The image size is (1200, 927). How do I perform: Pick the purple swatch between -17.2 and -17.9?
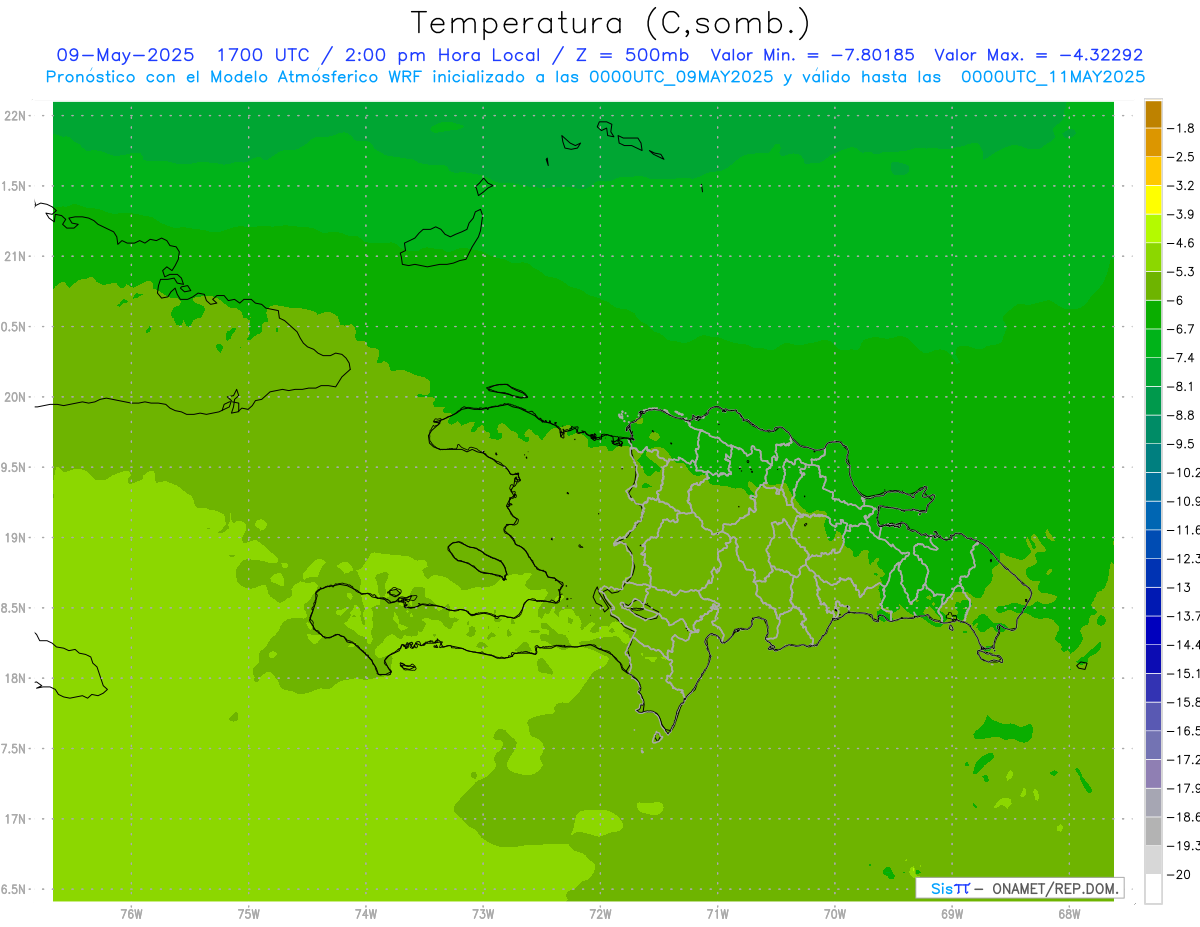(x=1153, y=774)
